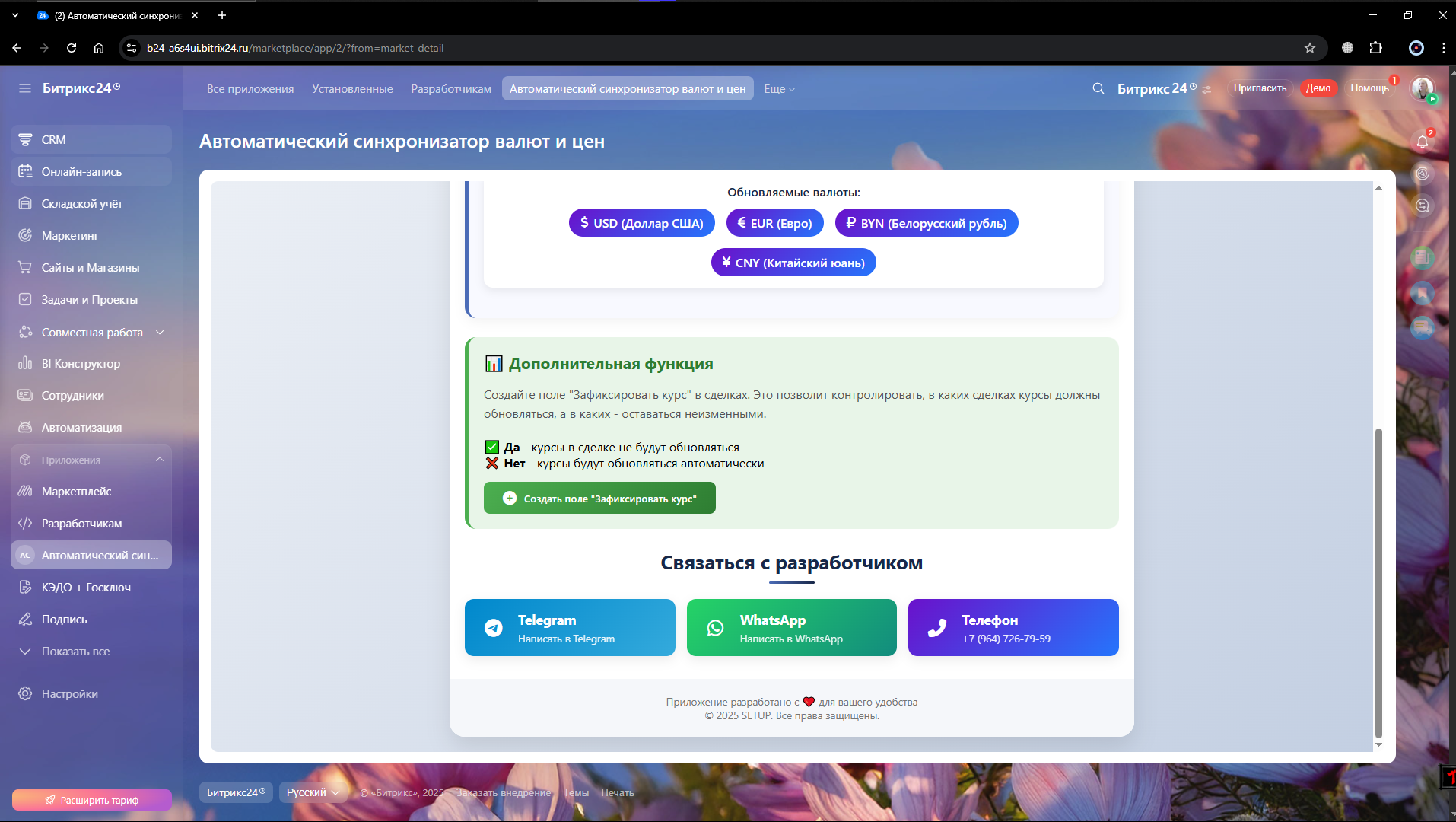The width and height of the screenshot is (1456, 822).
Task: Click the USD (Доллар США) currency chip
Action: (x=642, y=223)
